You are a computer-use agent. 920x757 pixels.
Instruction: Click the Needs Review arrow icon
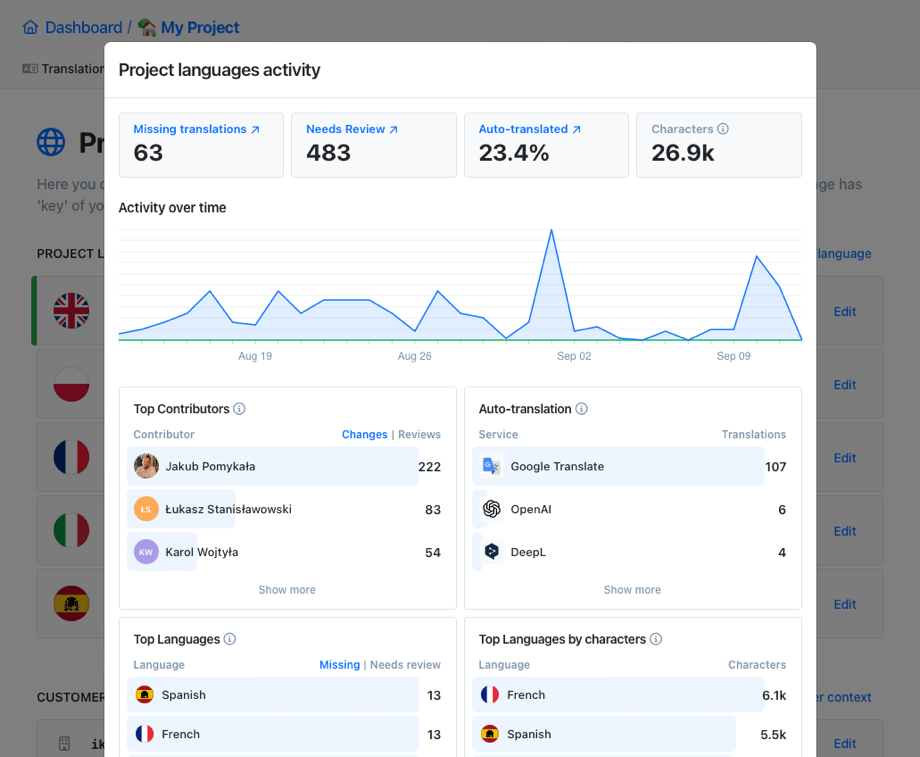[394, 130]
